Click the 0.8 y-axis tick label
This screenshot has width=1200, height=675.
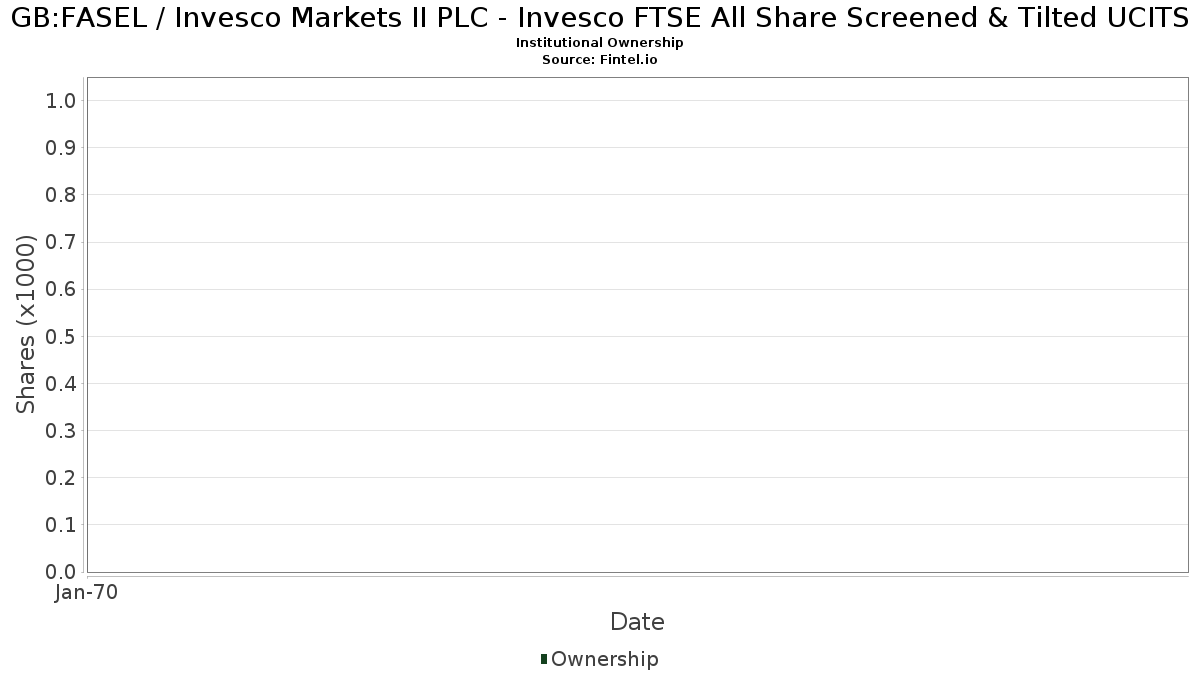tap(61, 194)
